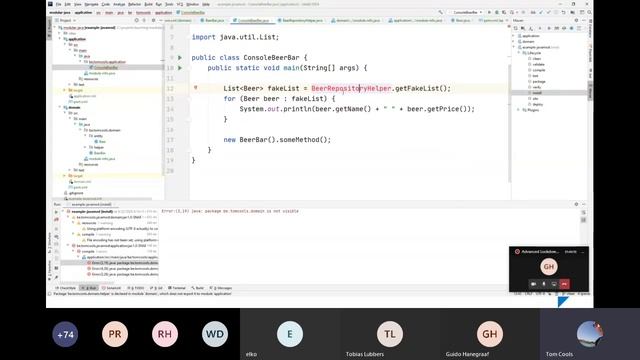Viewport: 640px width, 360px height.
Task: Click the rerun icon in Run panel
Action: click(x=56, y=212)
